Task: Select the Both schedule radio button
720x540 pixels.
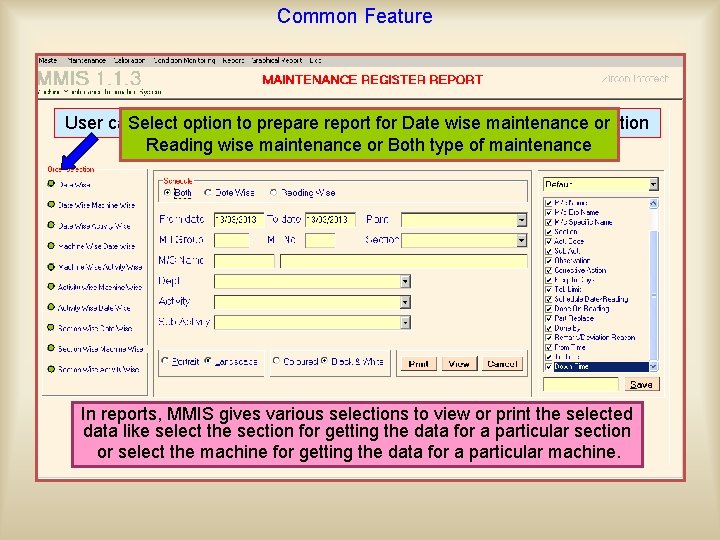Action: (x=167, y=192)
